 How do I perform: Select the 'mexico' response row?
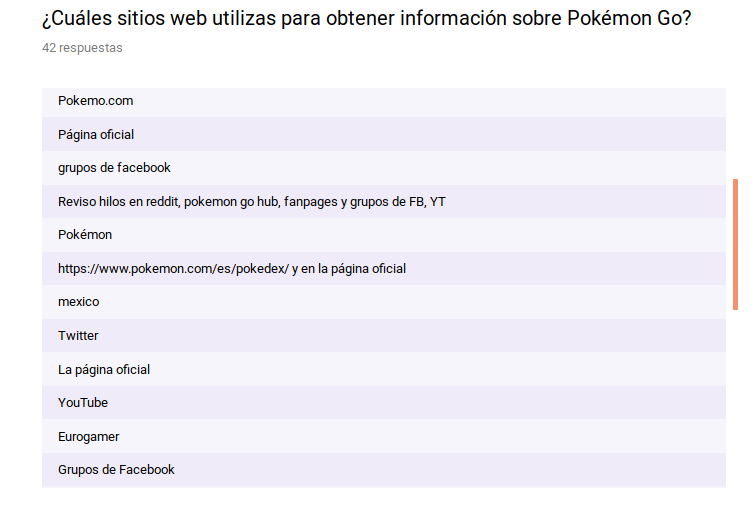click(x=384, y=302)
